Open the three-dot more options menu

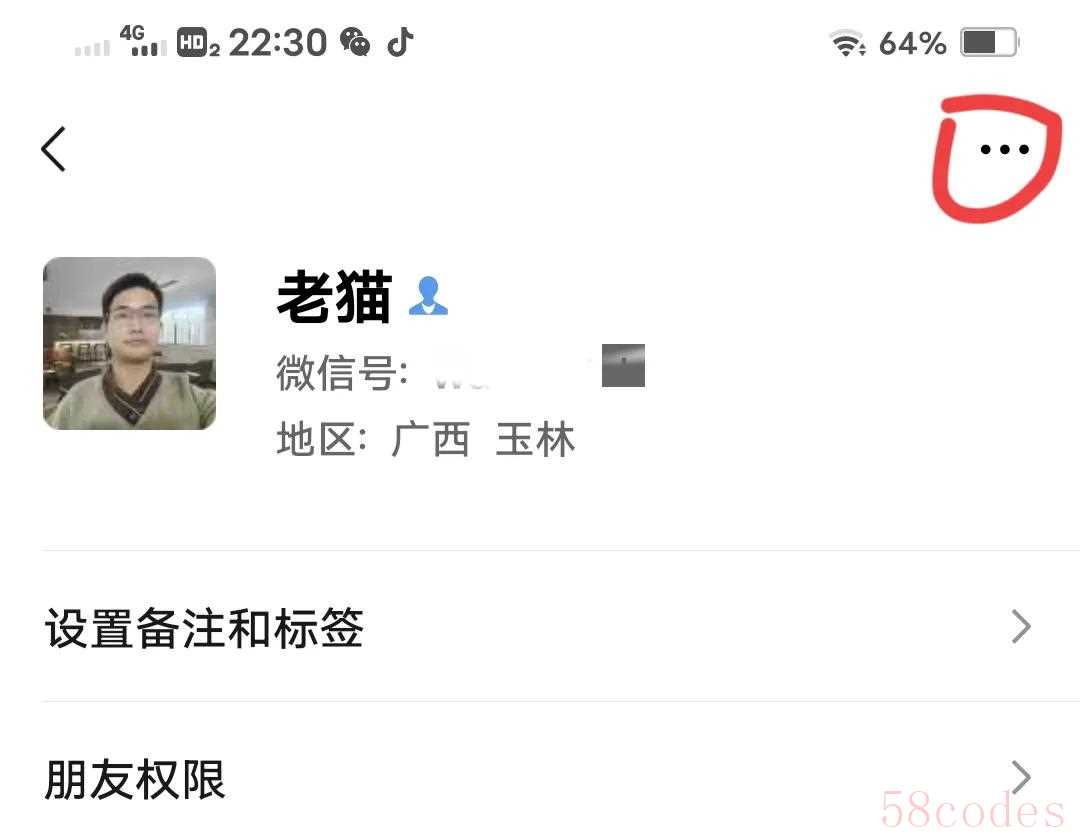[x=1004, y=149]
